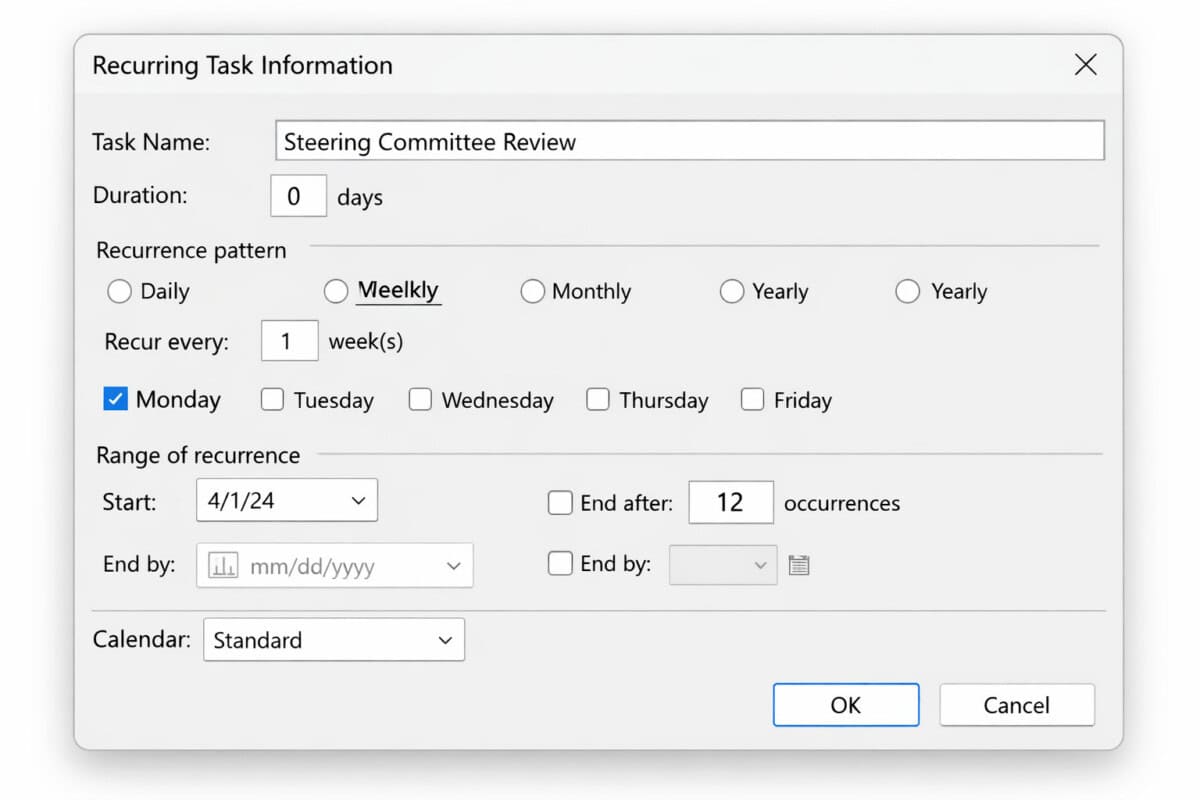The image size is (1200, 800).
Task: Check the Wednesday checkbox
Action: pyautogui.click(x=420, y=400)
